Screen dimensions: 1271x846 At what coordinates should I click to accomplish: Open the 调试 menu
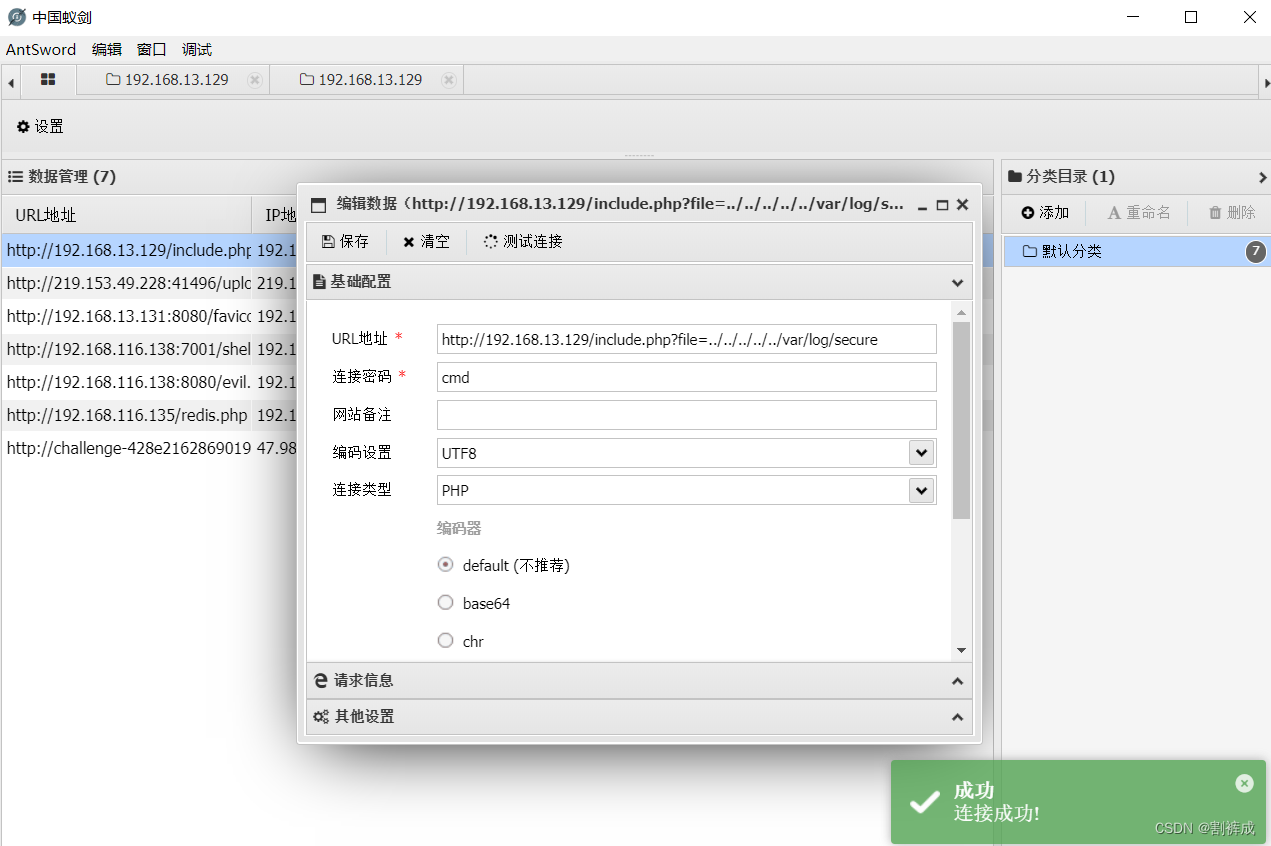click(x=196, y=49)
